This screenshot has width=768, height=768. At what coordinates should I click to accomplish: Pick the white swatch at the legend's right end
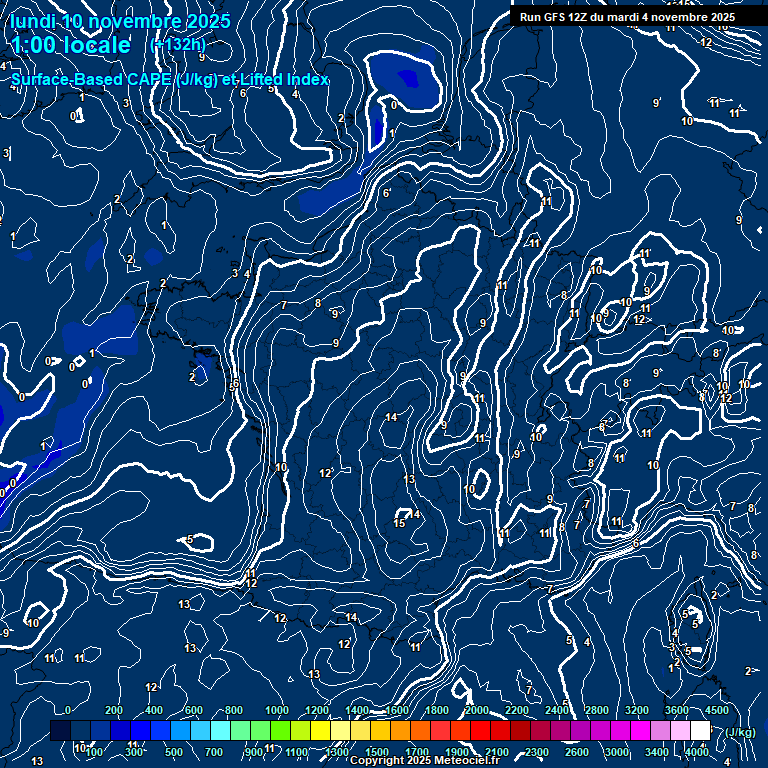[700, 731]
